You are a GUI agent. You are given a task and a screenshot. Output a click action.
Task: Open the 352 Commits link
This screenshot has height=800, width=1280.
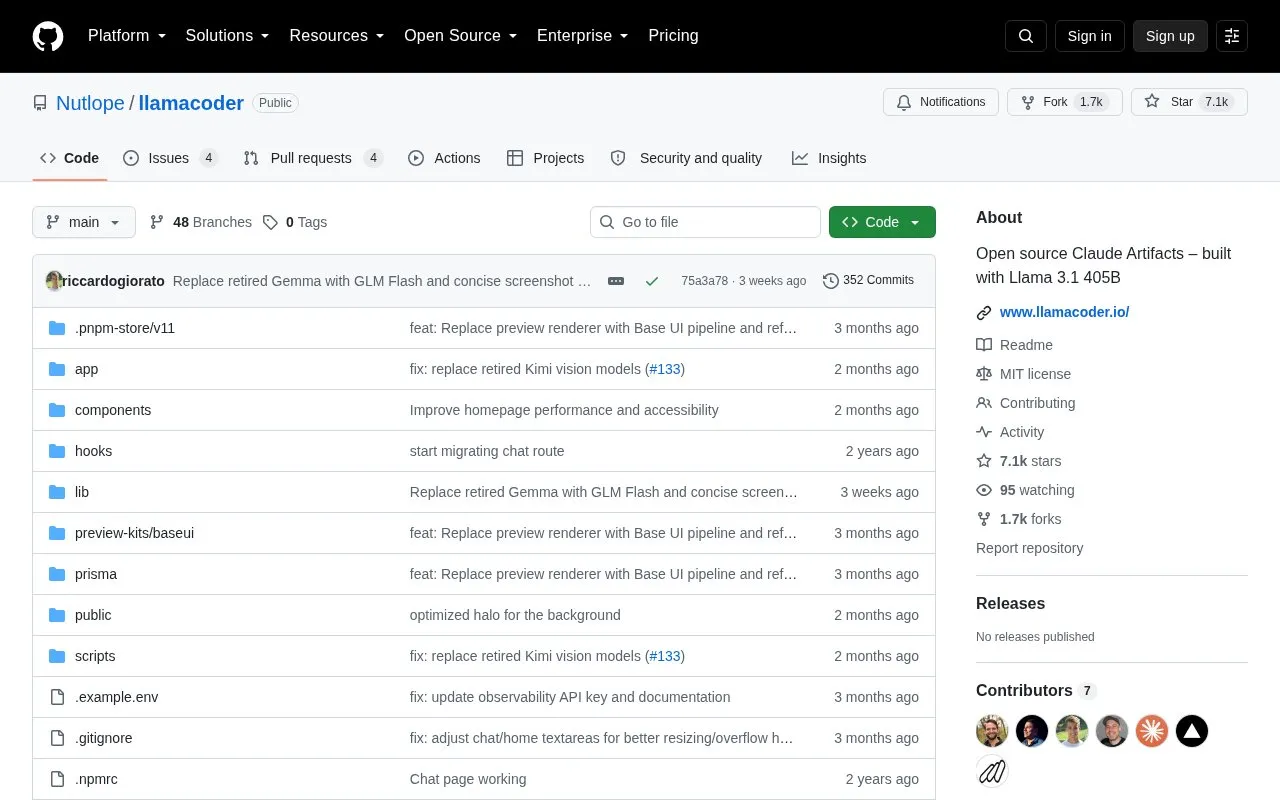pos(868,280)
